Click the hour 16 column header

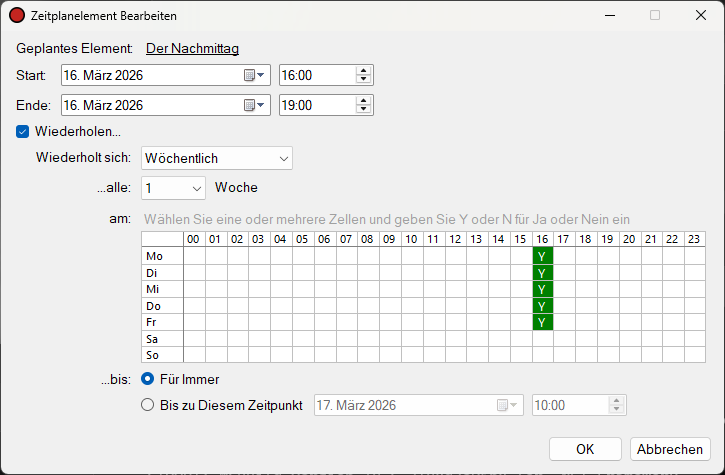coord(543,239)
